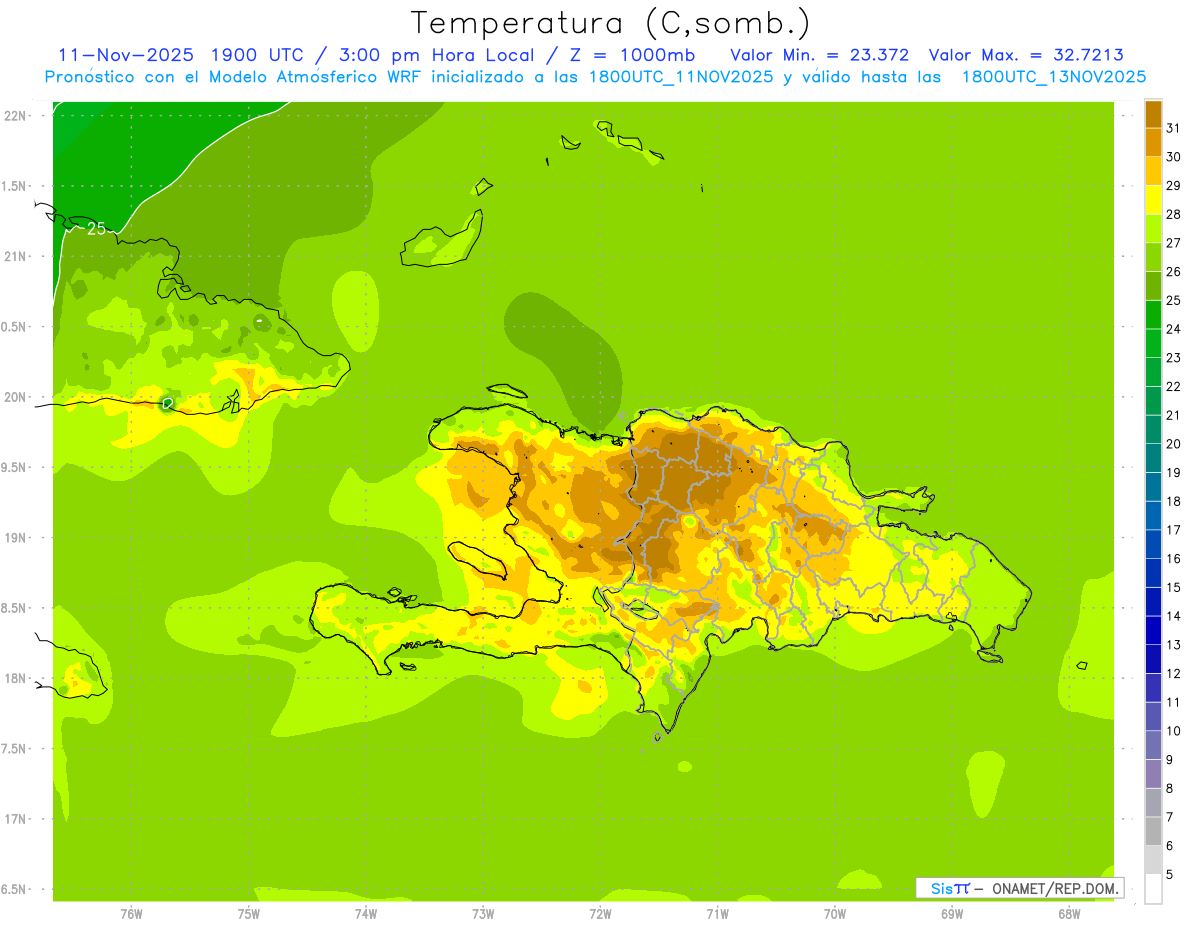Click the colorbar label "28"

1174,214
